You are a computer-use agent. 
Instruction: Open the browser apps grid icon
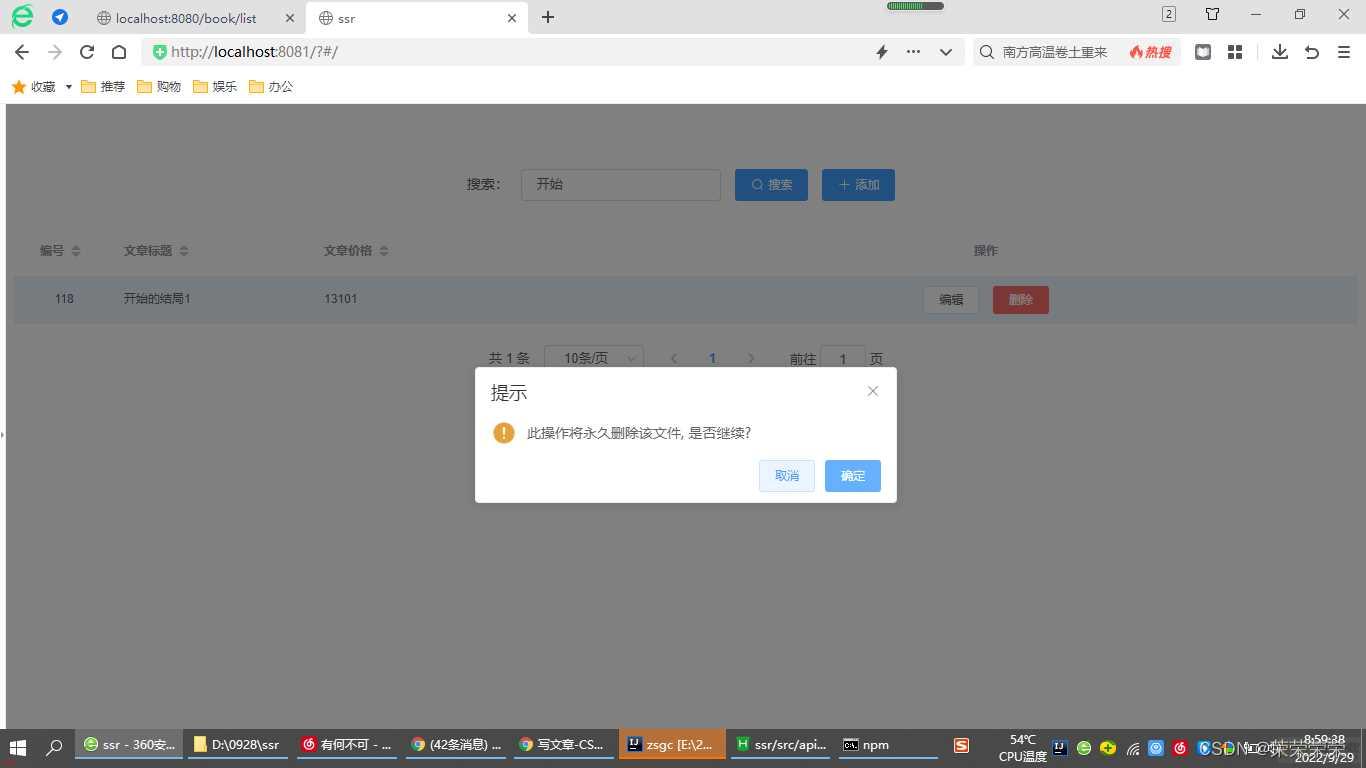click(x=1235, y=52)
